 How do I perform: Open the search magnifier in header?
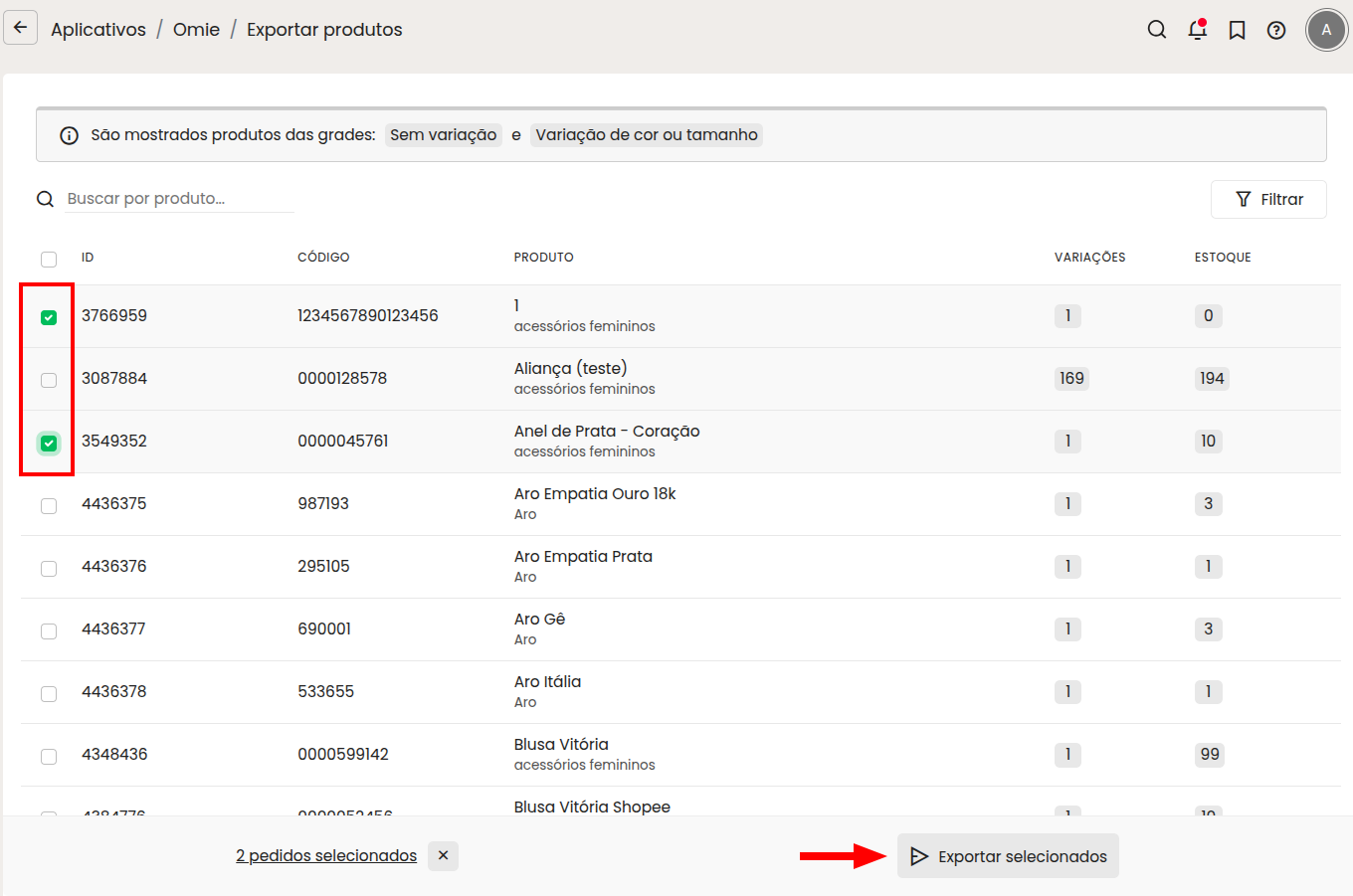pos(1156,30)
